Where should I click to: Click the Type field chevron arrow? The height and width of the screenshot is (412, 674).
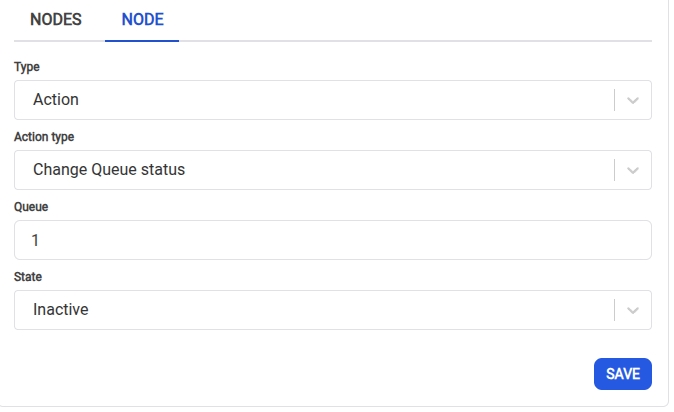pyautogui.click(x=632, y=100)
